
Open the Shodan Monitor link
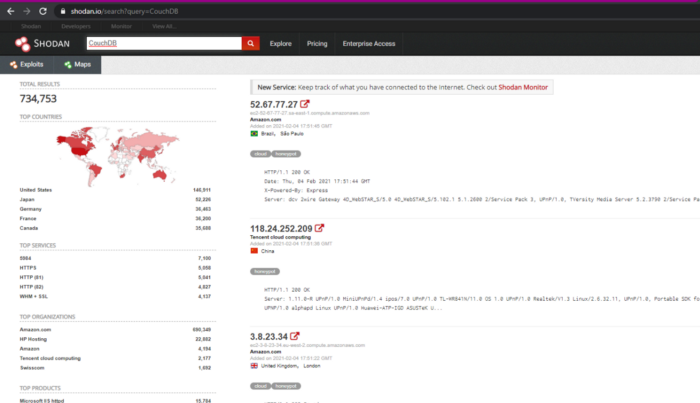(x=523, y=87)
